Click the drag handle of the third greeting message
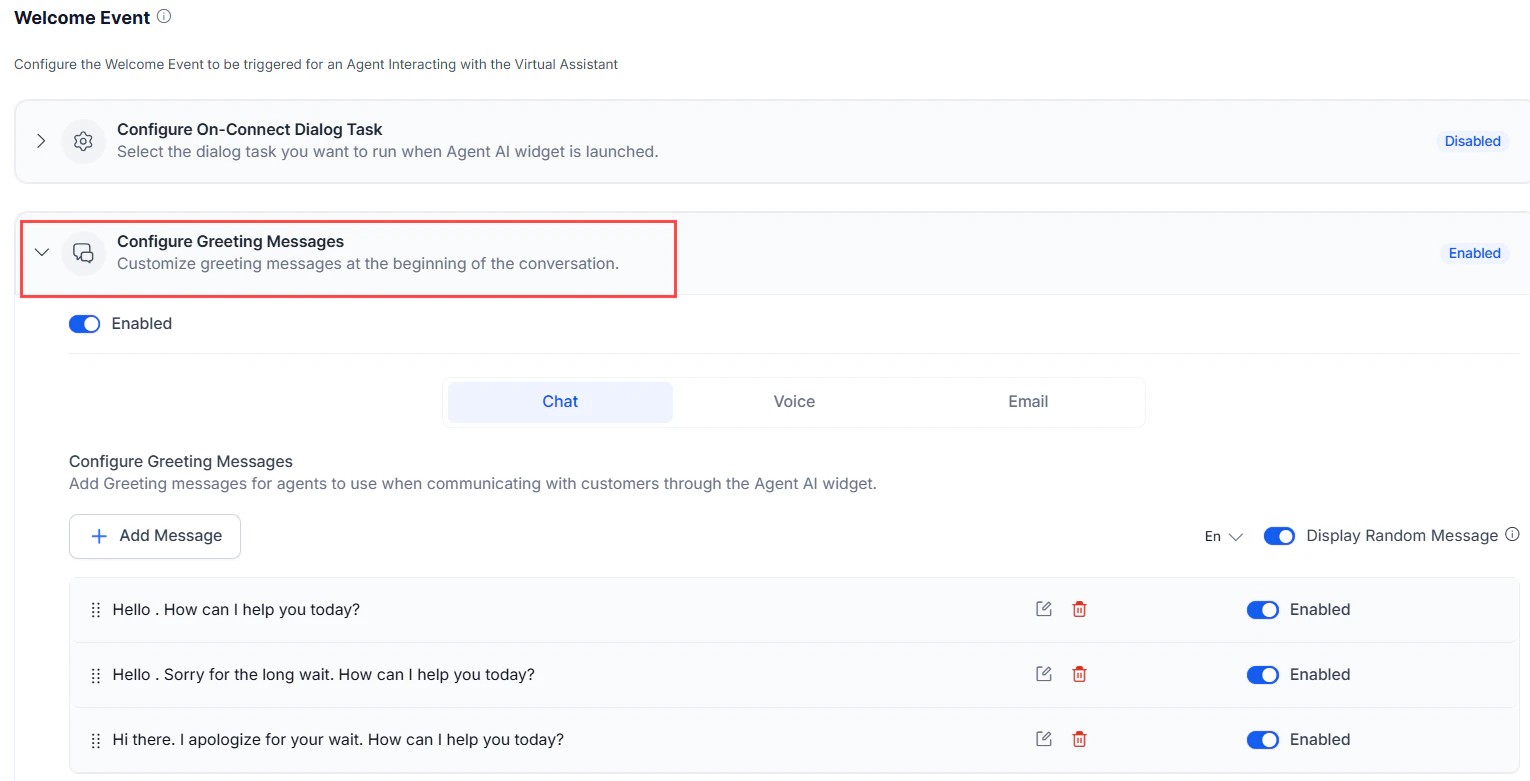 coord(95,739)
